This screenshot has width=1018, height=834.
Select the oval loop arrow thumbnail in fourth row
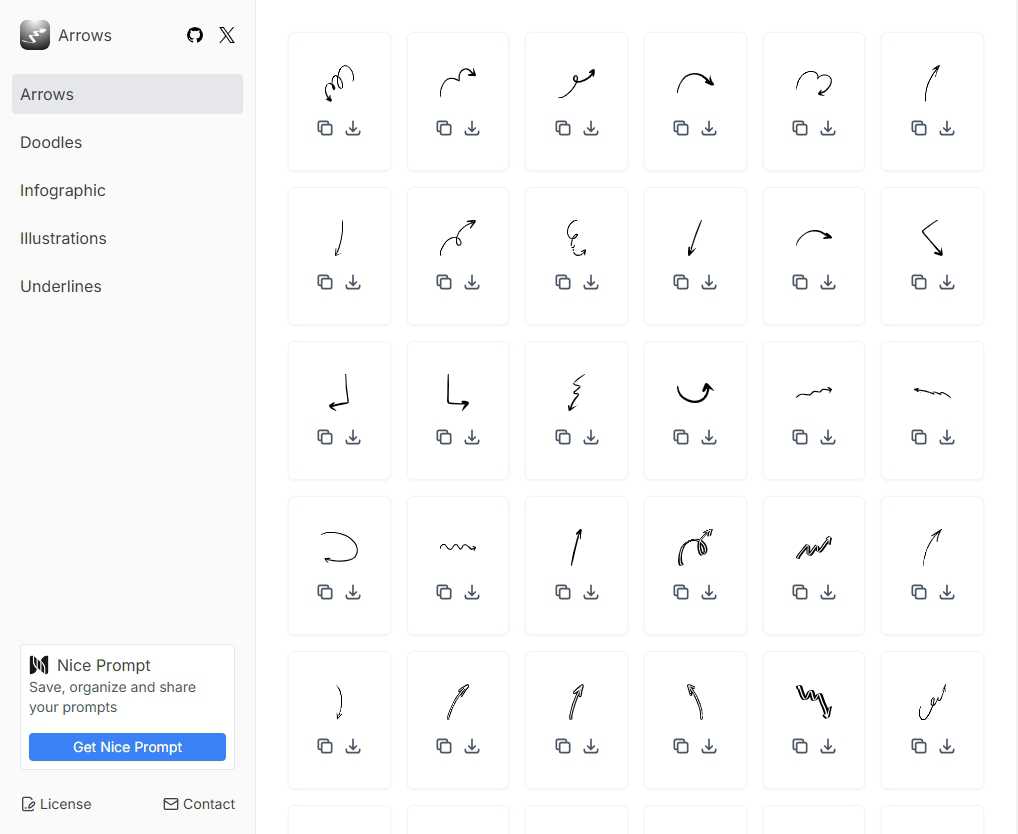coord(339,547)
